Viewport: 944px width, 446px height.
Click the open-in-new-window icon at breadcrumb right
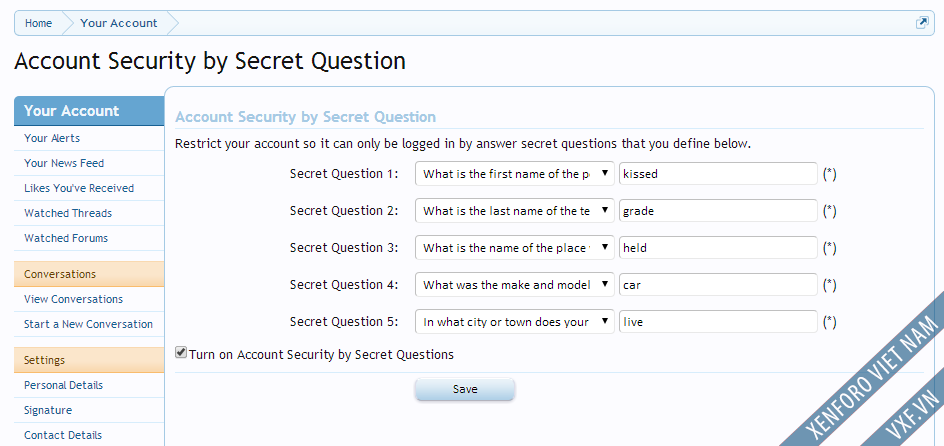click(922, 23)
